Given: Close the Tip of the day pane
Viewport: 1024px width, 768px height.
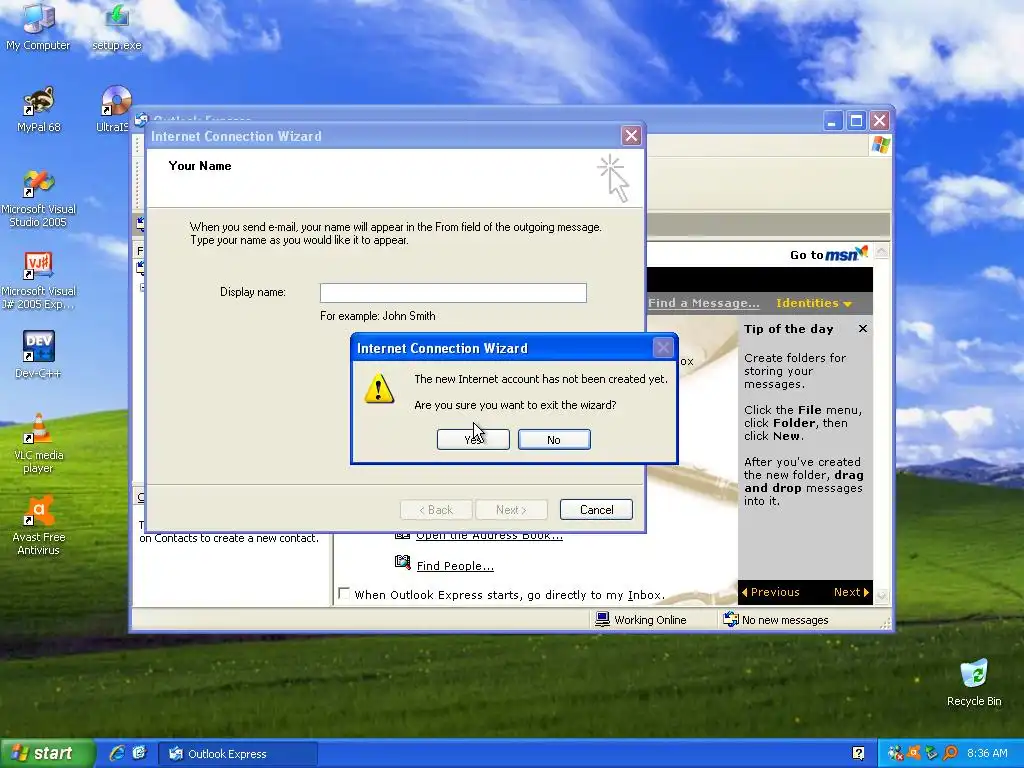Looking at the screenshot, I should coord(863,328).
